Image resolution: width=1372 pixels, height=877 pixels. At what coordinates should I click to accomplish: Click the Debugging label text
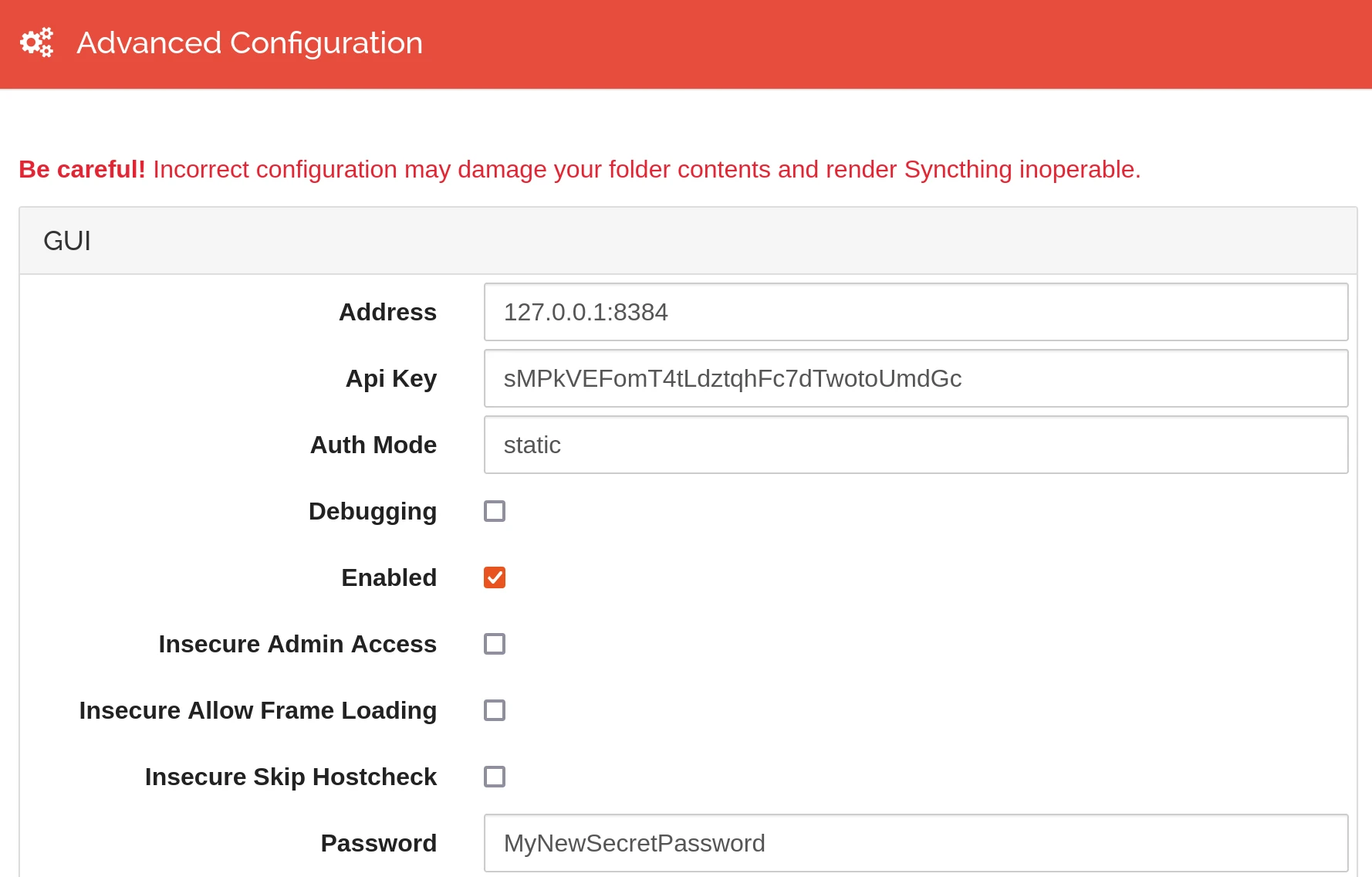372,511
